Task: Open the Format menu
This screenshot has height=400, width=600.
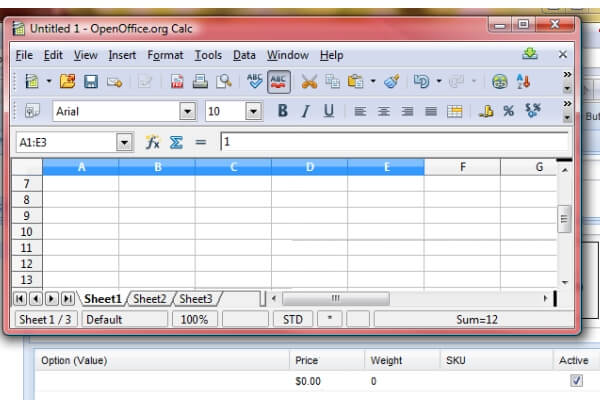Action: pyautogui.click(x=165, y=55)
